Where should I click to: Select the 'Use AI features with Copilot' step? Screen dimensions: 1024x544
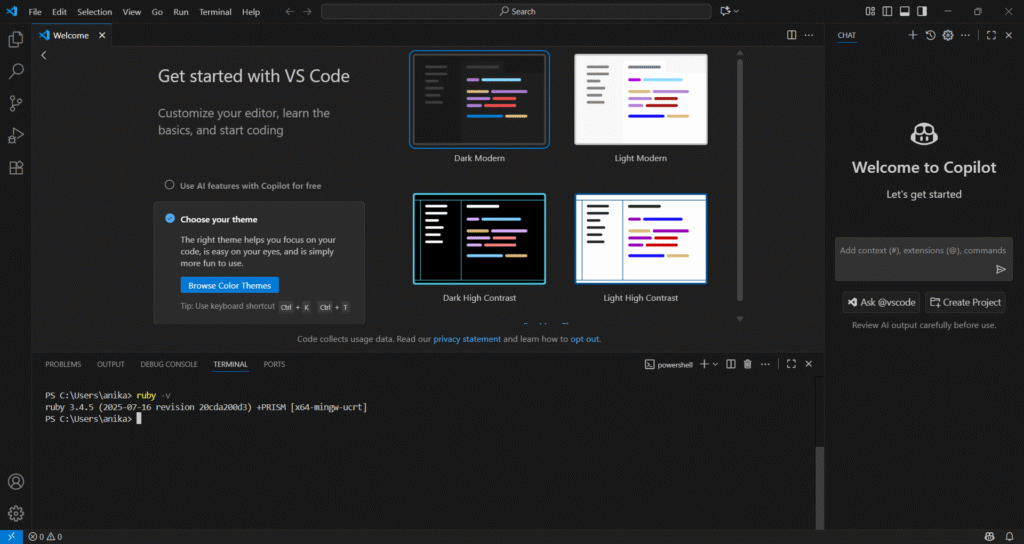tap(250, 186)
